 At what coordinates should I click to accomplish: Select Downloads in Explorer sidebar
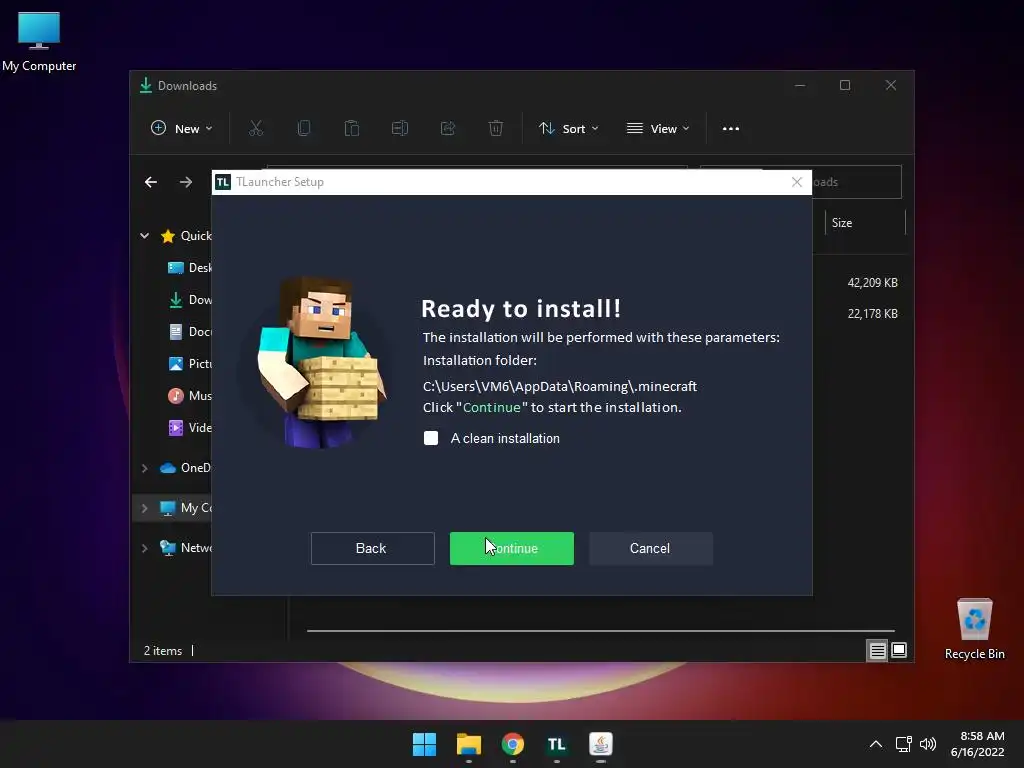pyautogui.click(x=189, y=300)
